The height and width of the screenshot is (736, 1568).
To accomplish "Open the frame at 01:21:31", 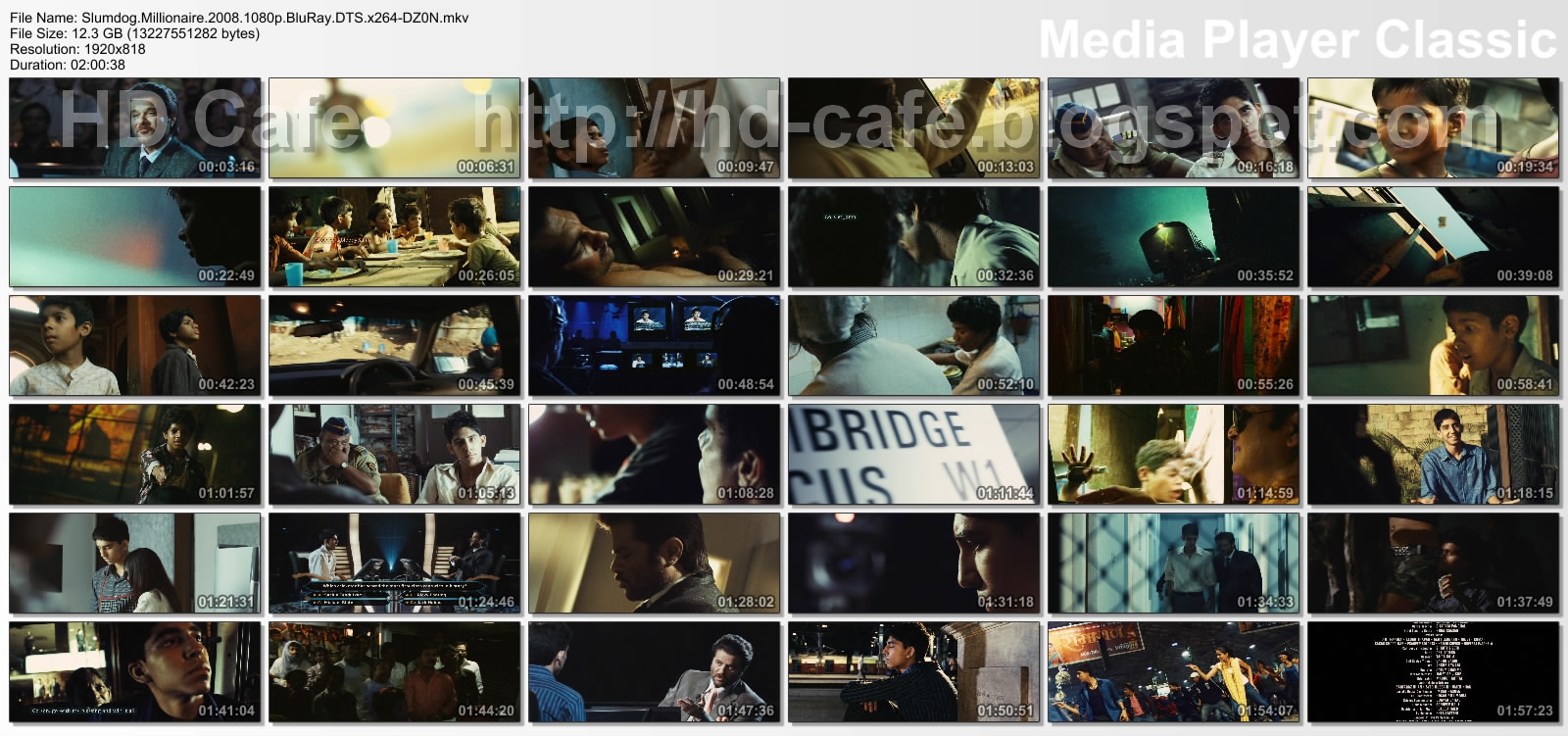I will [135, 564].
